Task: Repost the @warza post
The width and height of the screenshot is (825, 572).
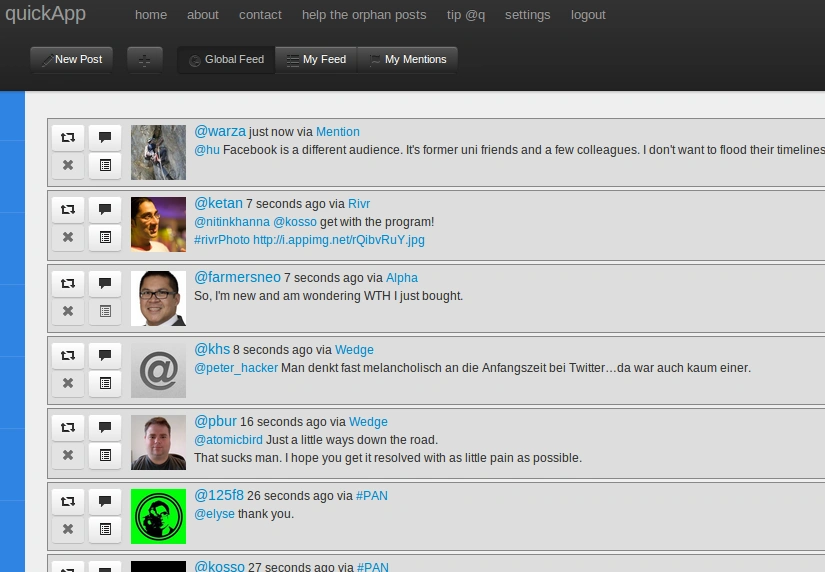Action: point(68,138)
